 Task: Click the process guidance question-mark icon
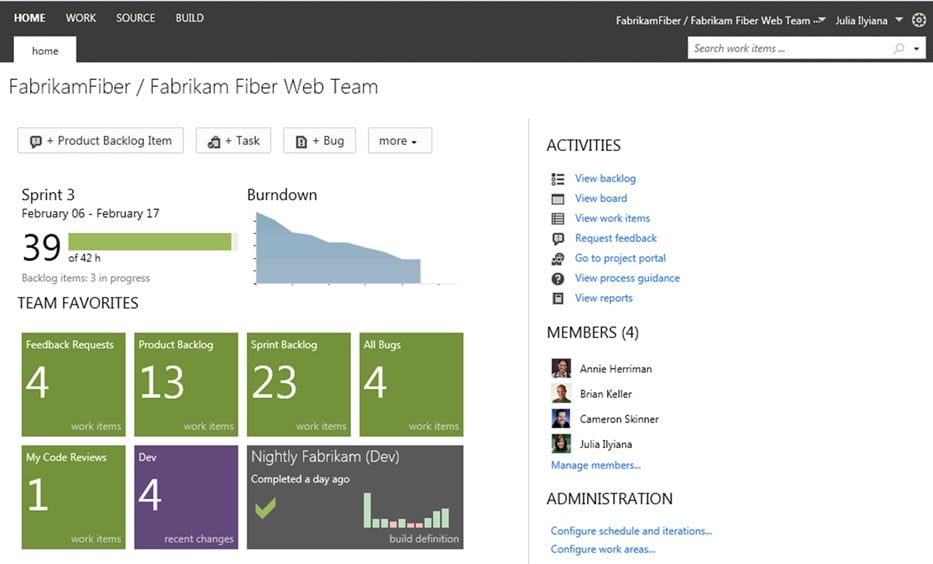(558, 278)
